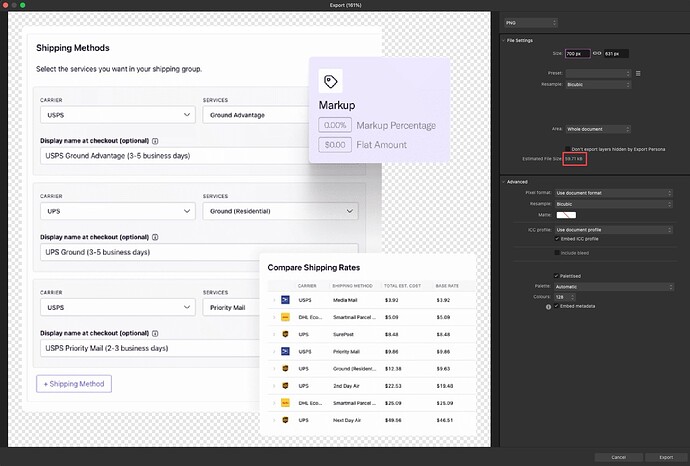The image size is (690, 466).
Task: Click the UPS logo in SurePost row
Action: click(x=285, y=334)
